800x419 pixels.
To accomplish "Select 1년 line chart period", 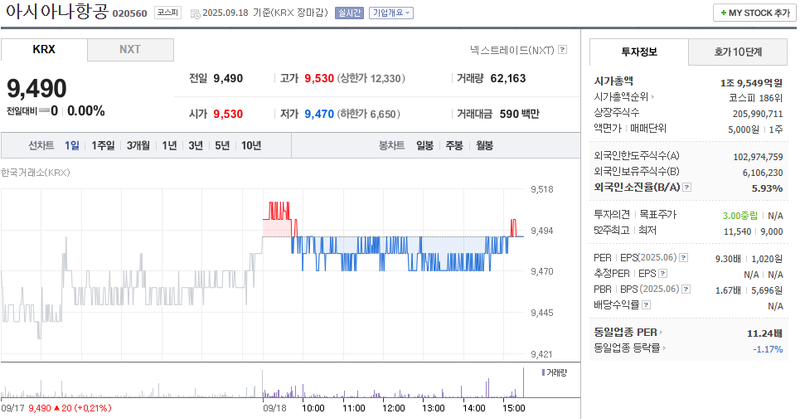I will 169,145.
